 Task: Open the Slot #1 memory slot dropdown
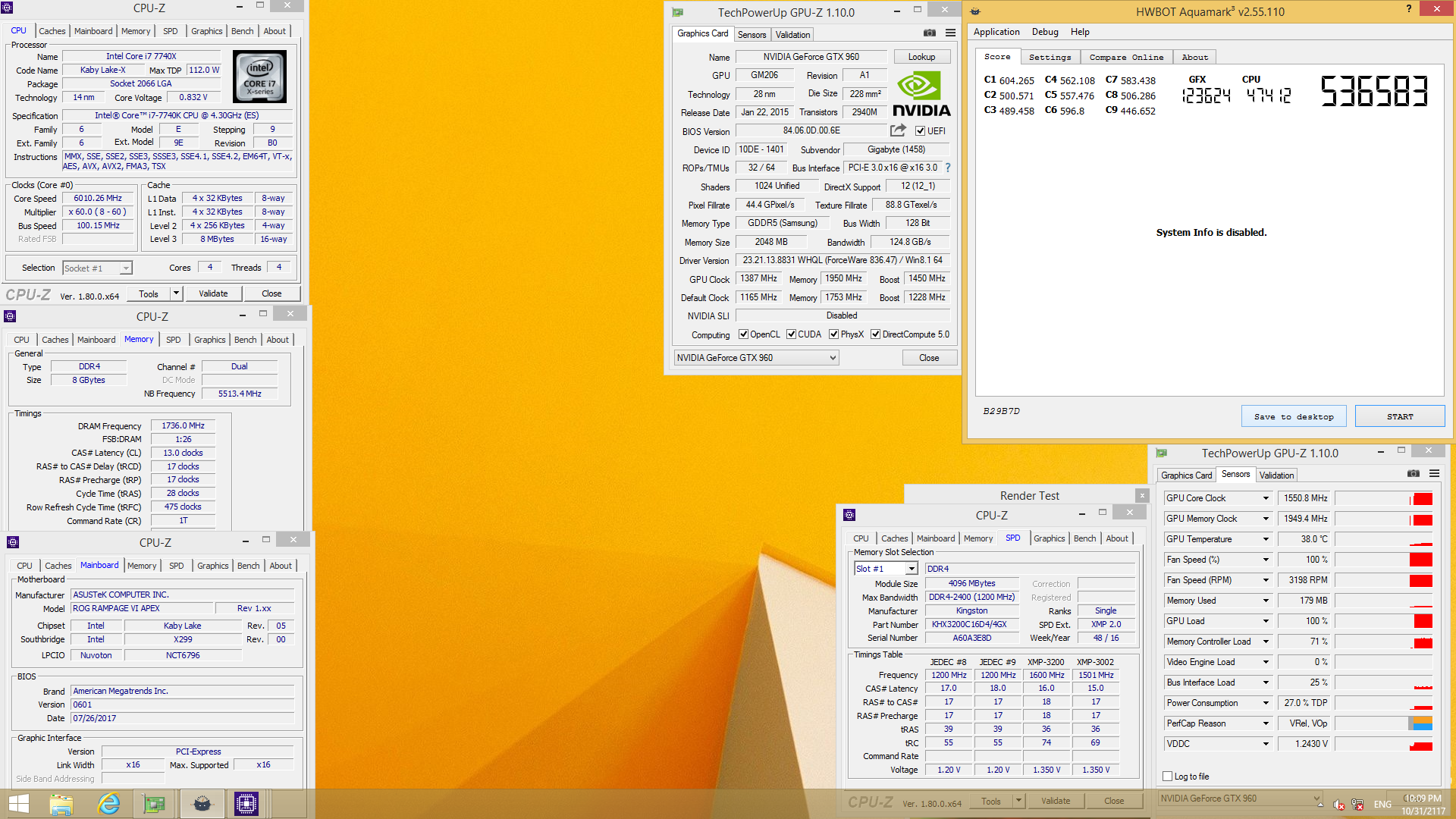point(886,569)
